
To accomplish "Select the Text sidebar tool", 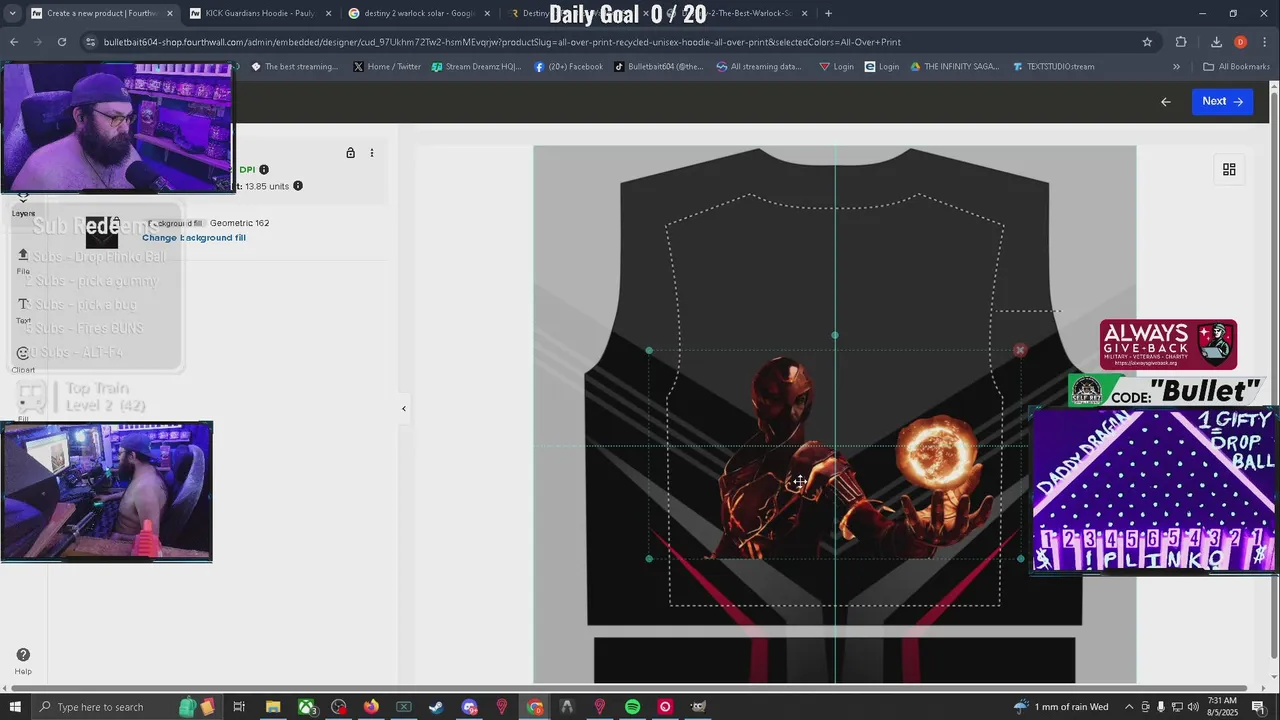I will tap(23, 310).
